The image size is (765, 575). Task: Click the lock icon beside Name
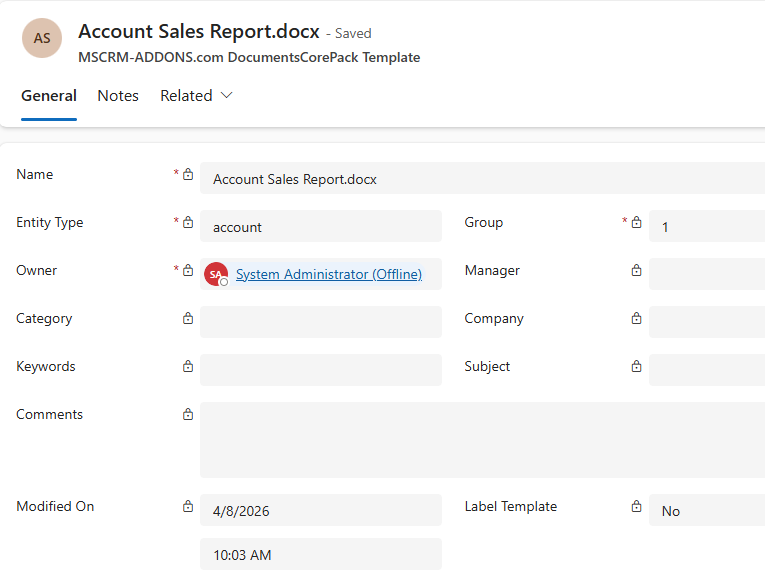pos(188,175)
